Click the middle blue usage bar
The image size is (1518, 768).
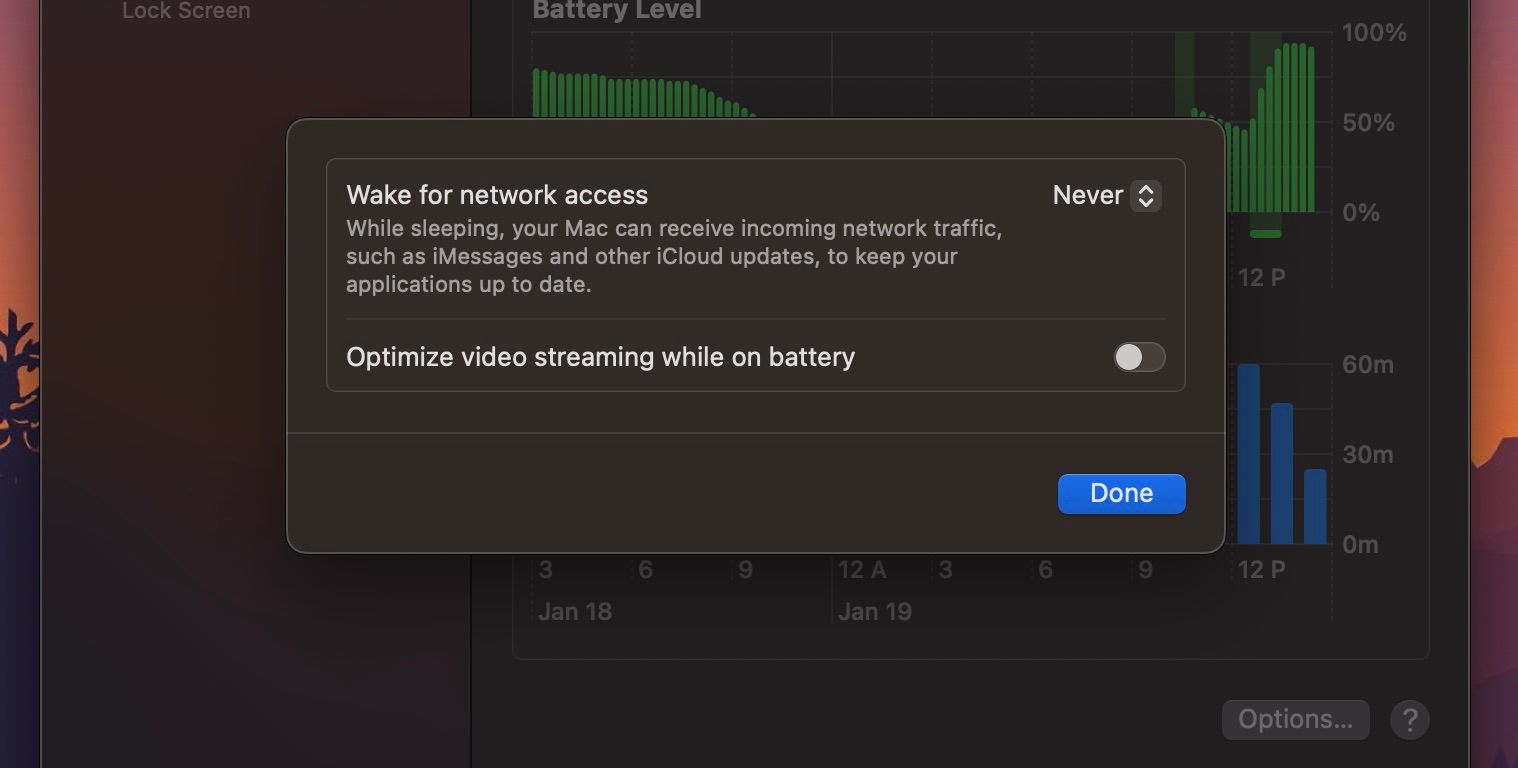[x=1281, y=473]
